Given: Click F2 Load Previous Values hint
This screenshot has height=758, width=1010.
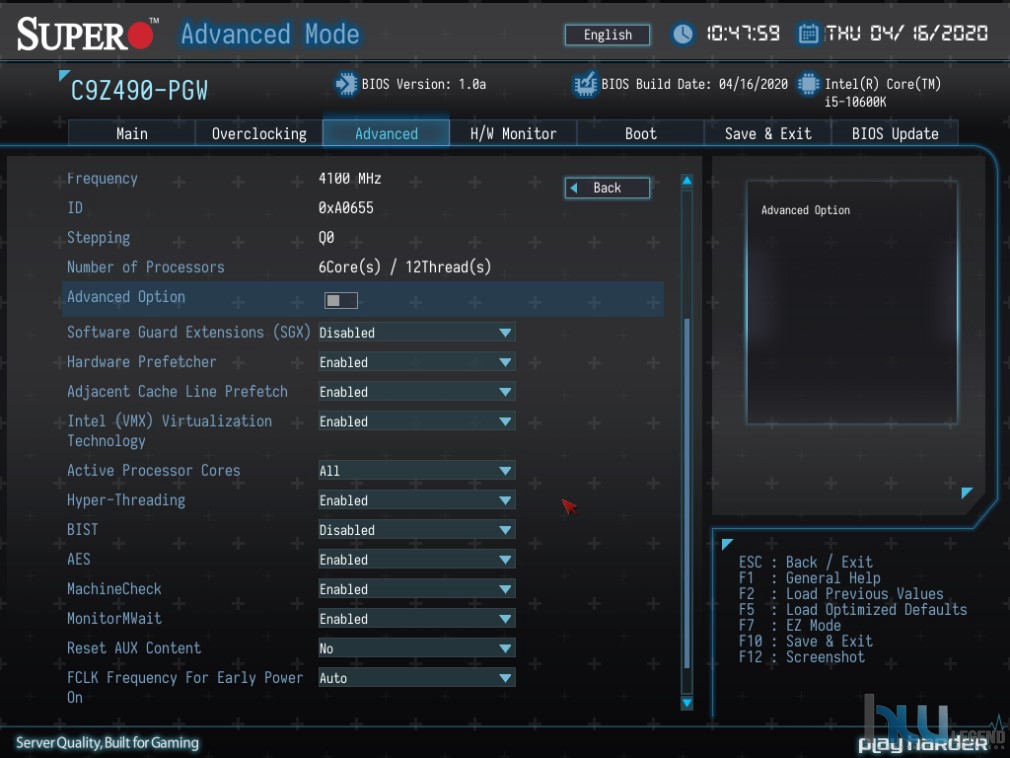Looking at the screenshot, I should click(x=841, y=594).
